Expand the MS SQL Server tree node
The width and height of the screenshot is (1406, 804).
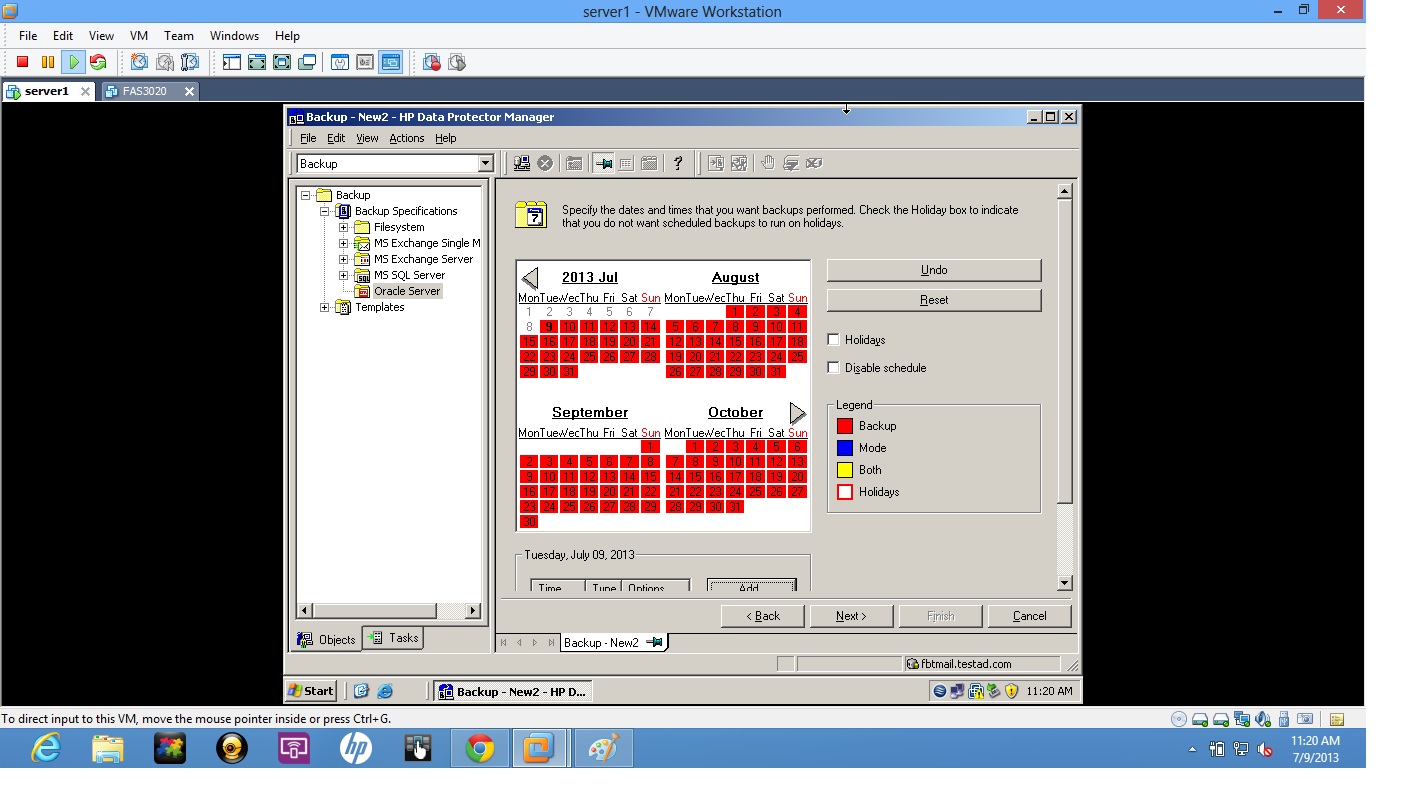pyautogui.click(x=344, y=274)
